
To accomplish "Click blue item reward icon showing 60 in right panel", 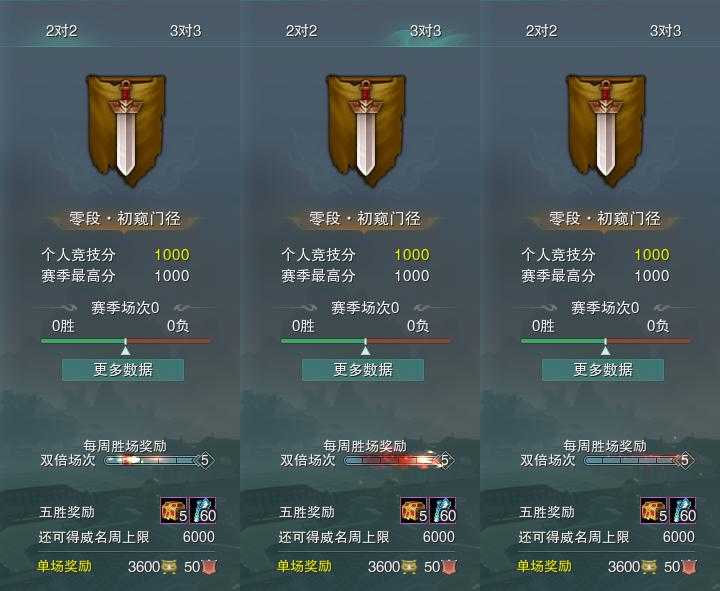I will coord(683,511).
